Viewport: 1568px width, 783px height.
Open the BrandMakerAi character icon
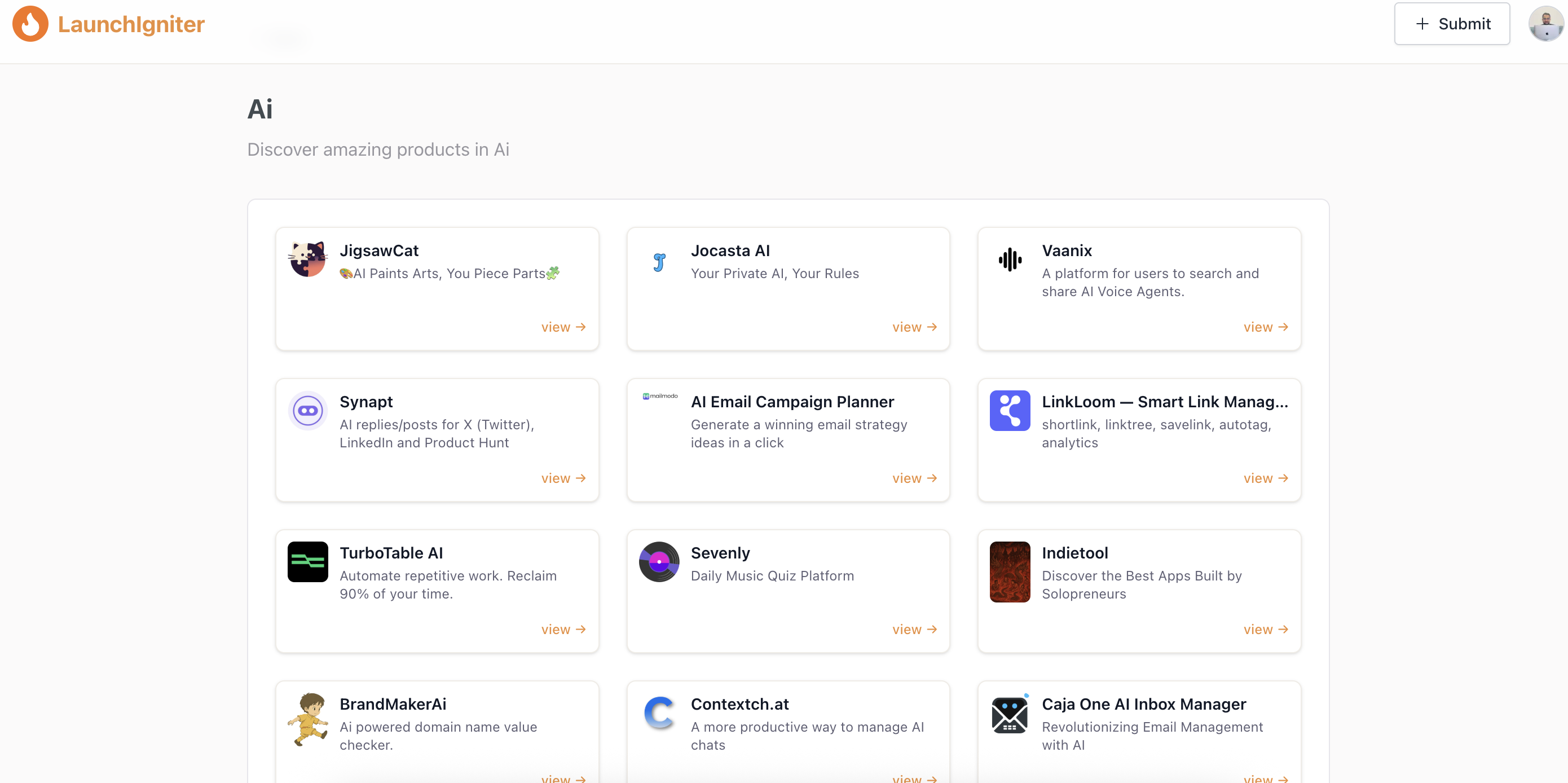coord(307,720)
